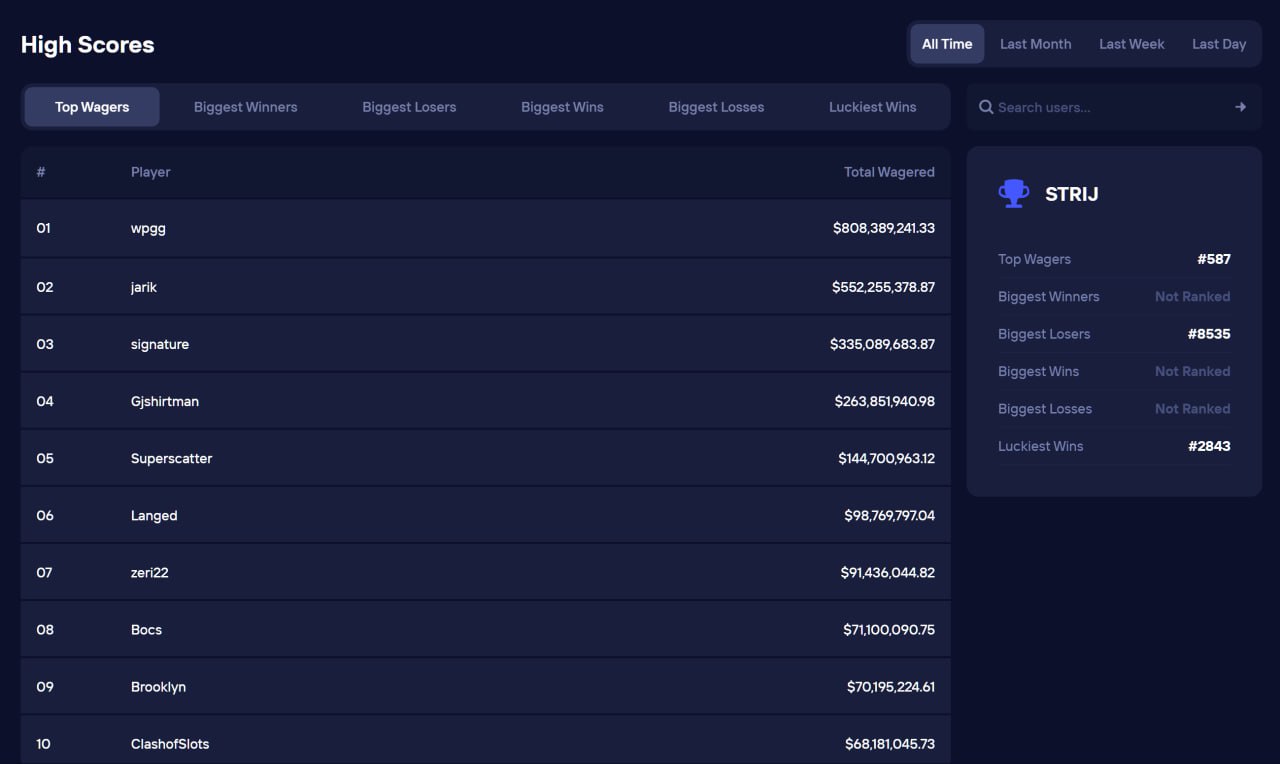Open player wpgg's profile
1280x764 pixels.
(148, 228)
